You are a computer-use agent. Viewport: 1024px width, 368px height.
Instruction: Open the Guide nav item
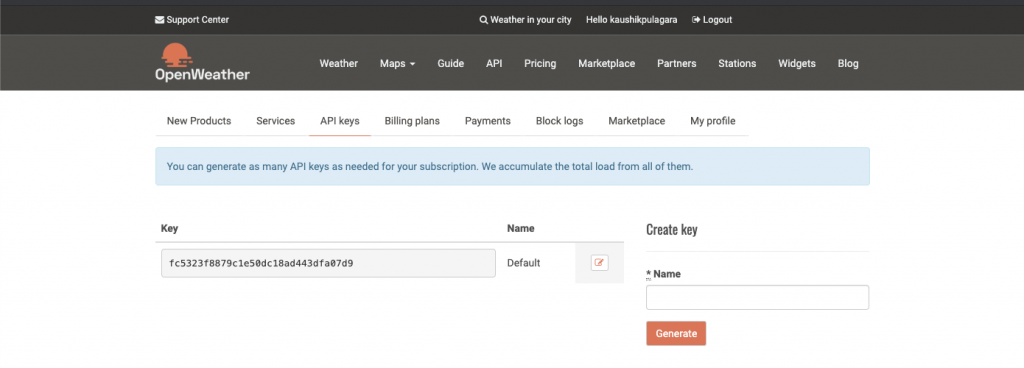451,63
